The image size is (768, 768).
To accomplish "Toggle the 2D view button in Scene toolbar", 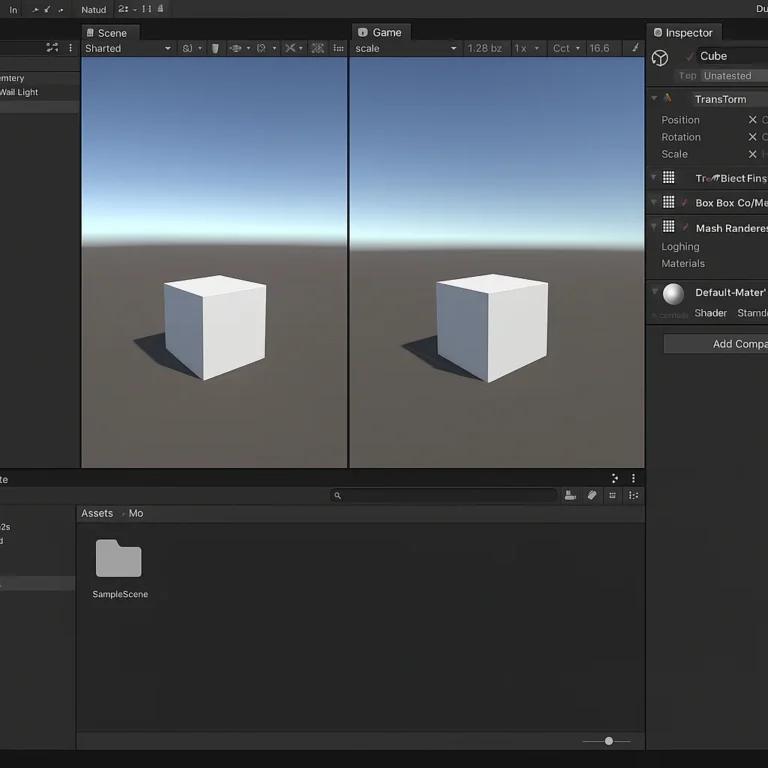I will coord(188,48).
